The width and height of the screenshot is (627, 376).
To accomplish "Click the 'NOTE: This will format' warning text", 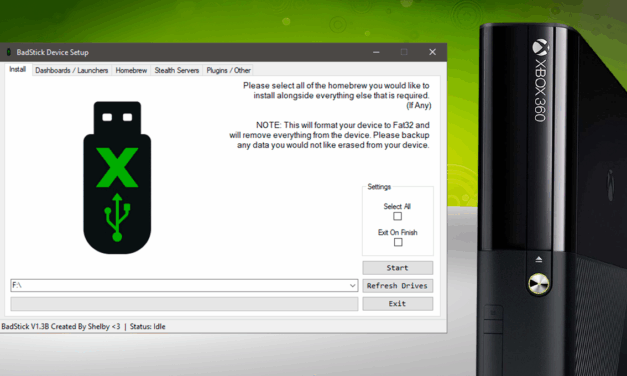I will [x=330, y=135].
